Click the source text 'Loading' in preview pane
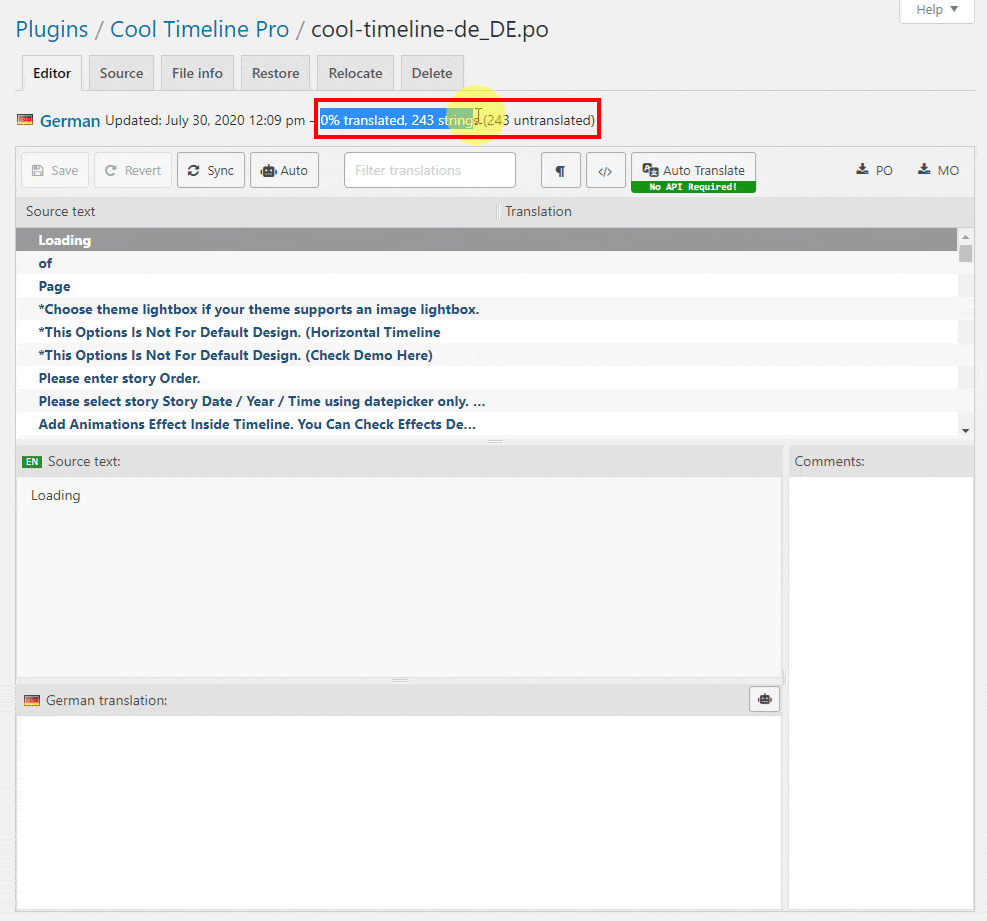Image resolution: width=987 pixels, height=921 pixels. pos(55,496)
